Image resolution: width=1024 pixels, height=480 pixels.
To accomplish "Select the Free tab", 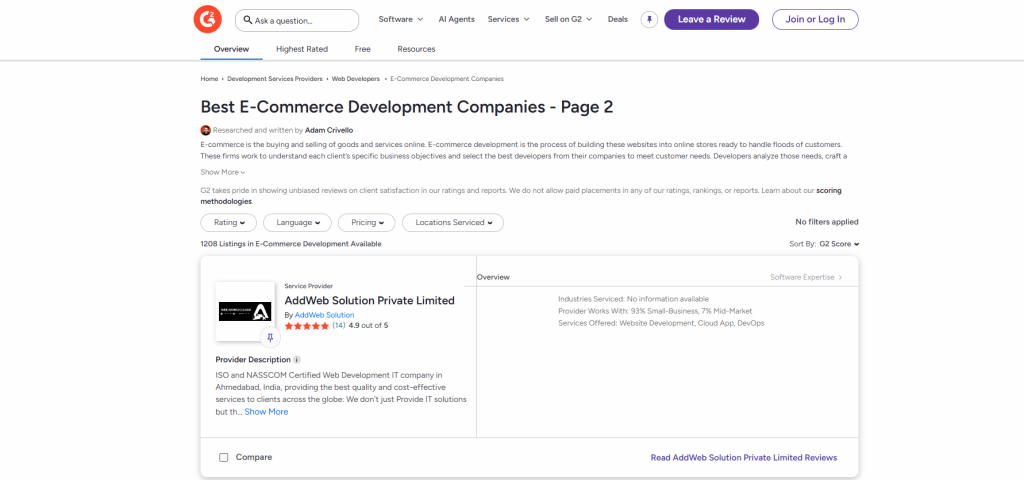I will pos(362,49).
